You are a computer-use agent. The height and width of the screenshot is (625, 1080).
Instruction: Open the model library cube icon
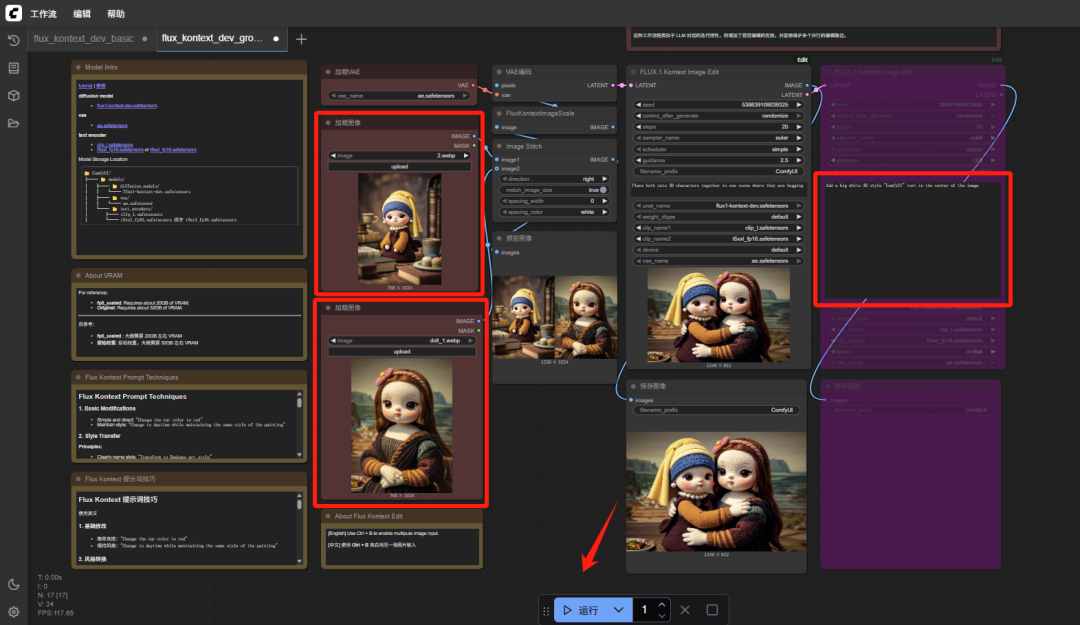point(14,96)
